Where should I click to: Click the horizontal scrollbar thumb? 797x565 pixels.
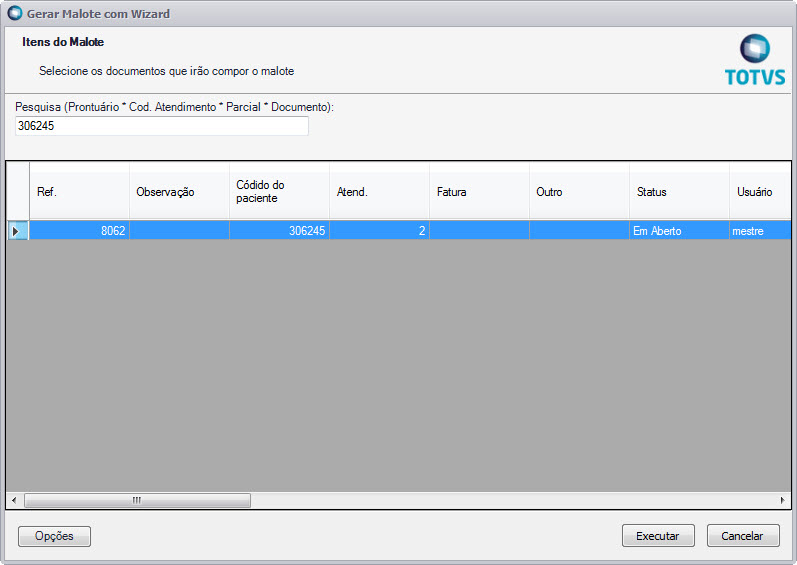pyautogui.click(x=137, y=500)
